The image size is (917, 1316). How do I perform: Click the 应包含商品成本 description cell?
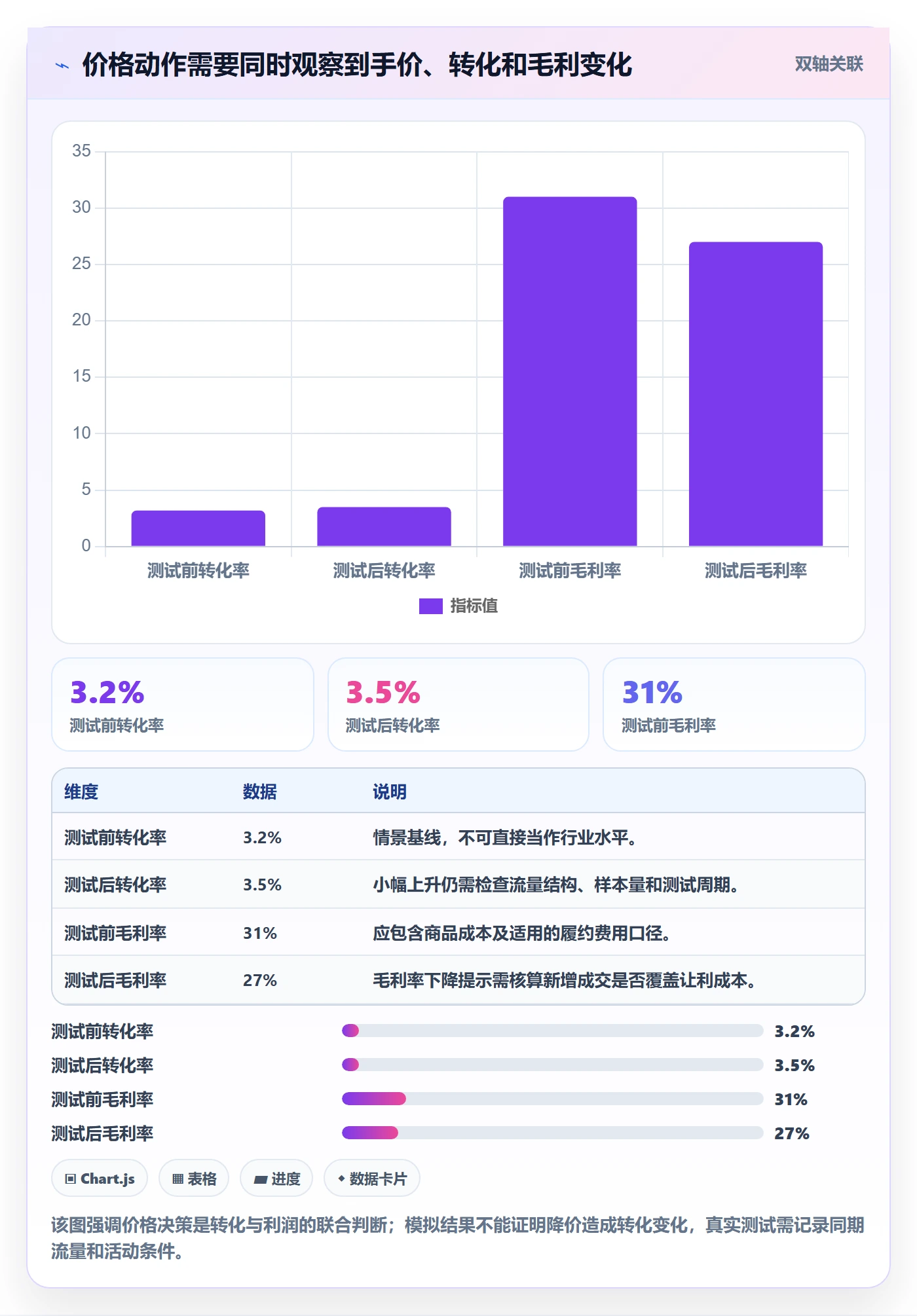click(522, 933)
